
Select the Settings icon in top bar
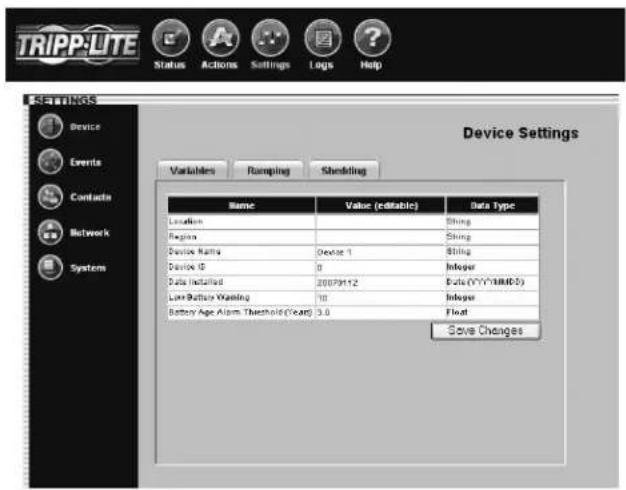[270, 38]
